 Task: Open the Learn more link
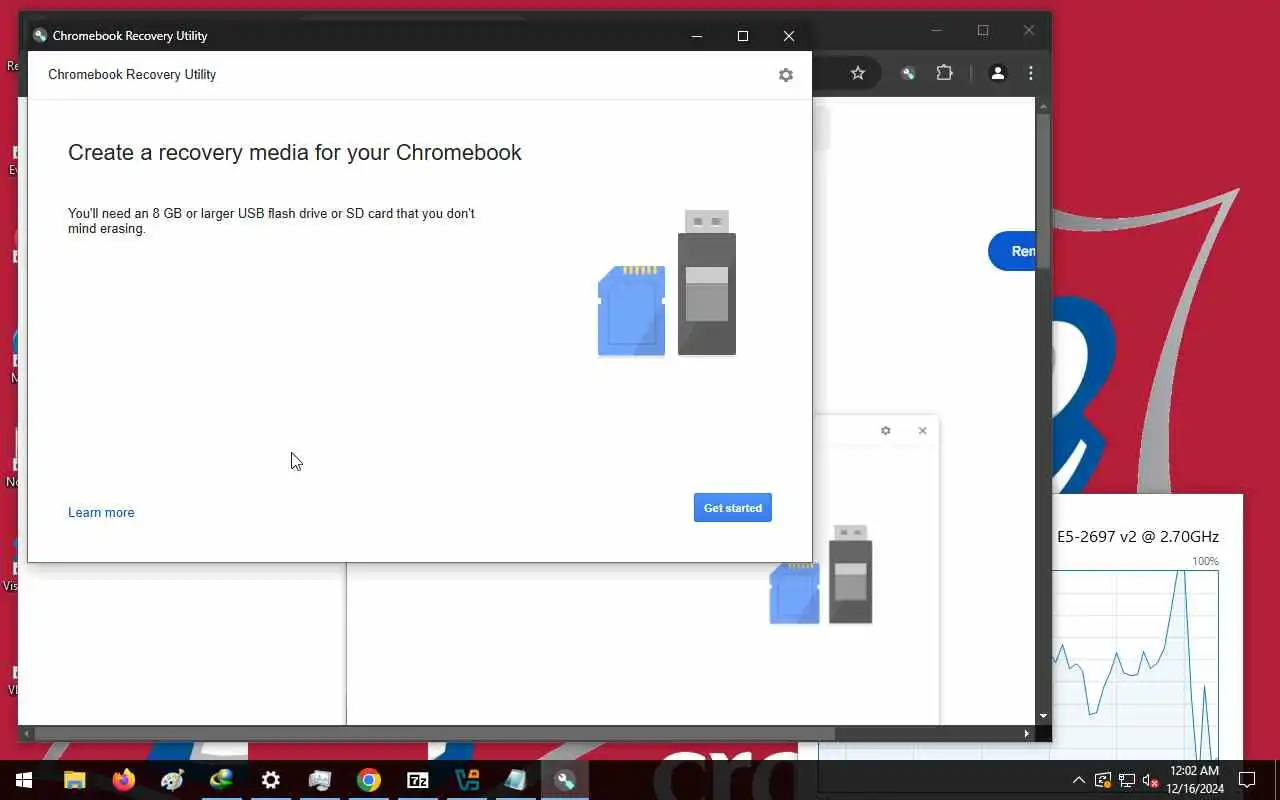pyautogui.click(x=101, y=512)
